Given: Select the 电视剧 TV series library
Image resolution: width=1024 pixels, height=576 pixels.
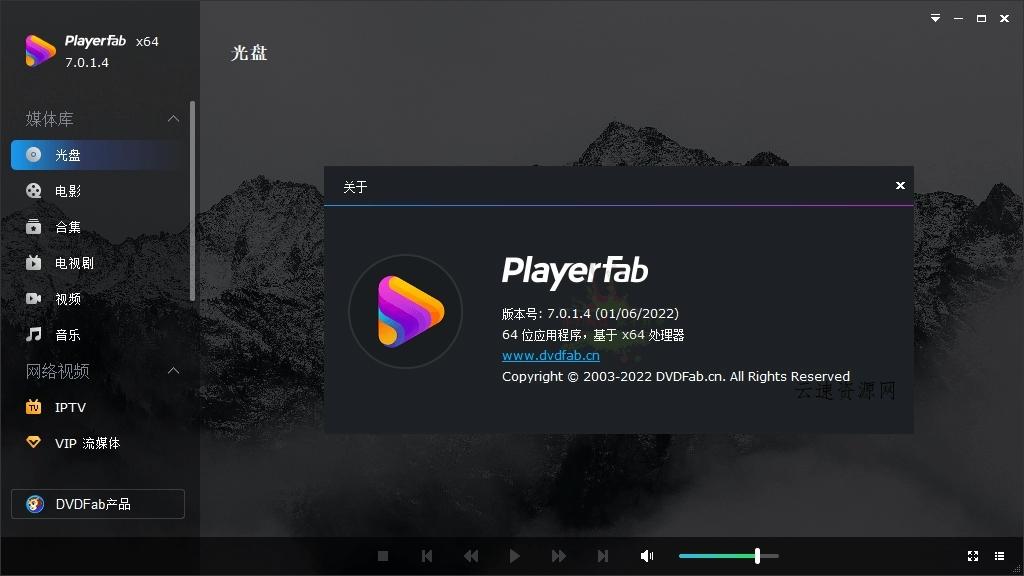Looking at the screenshot, I should [x=71, y=263].
